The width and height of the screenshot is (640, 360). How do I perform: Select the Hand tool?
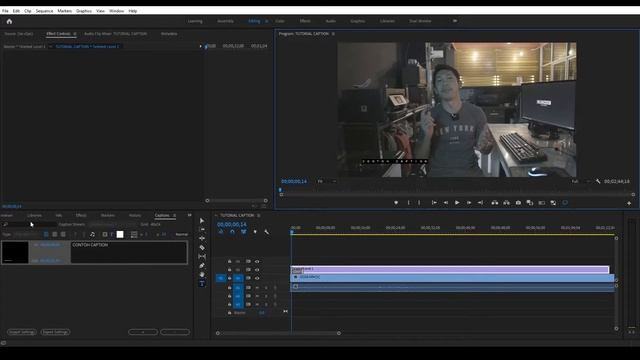(x=202, y=274)
